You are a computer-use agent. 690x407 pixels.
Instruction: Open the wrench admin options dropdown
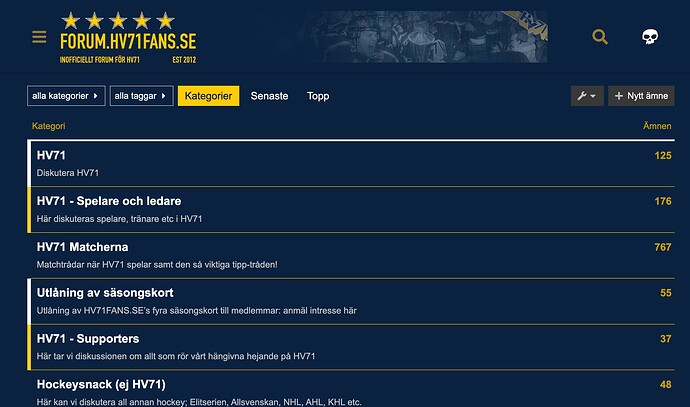(587, 96)
